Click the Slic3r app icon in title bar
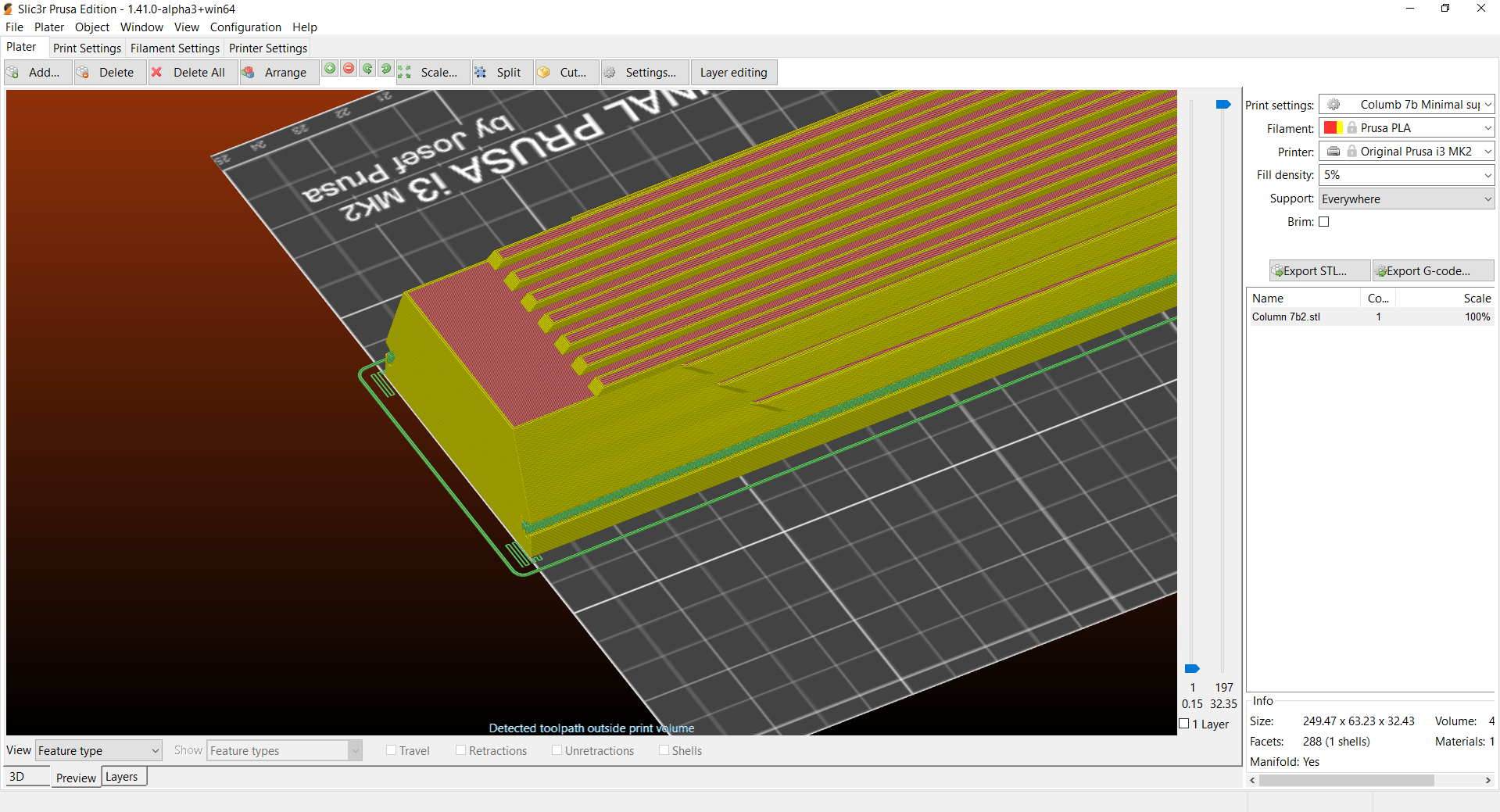The image size is (1500, 812). (x=9, y=9)
